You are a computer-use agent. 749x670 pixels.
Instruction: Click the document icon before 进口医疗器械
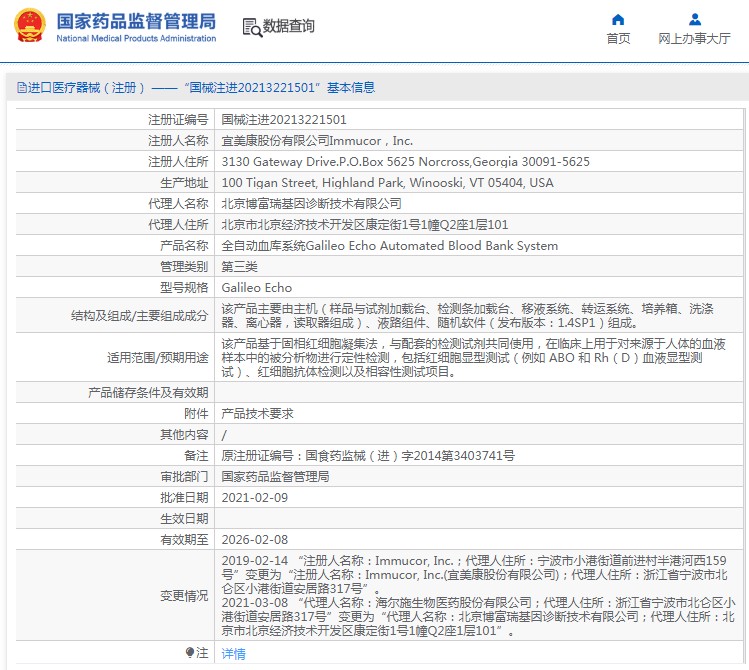coord(21,87)
